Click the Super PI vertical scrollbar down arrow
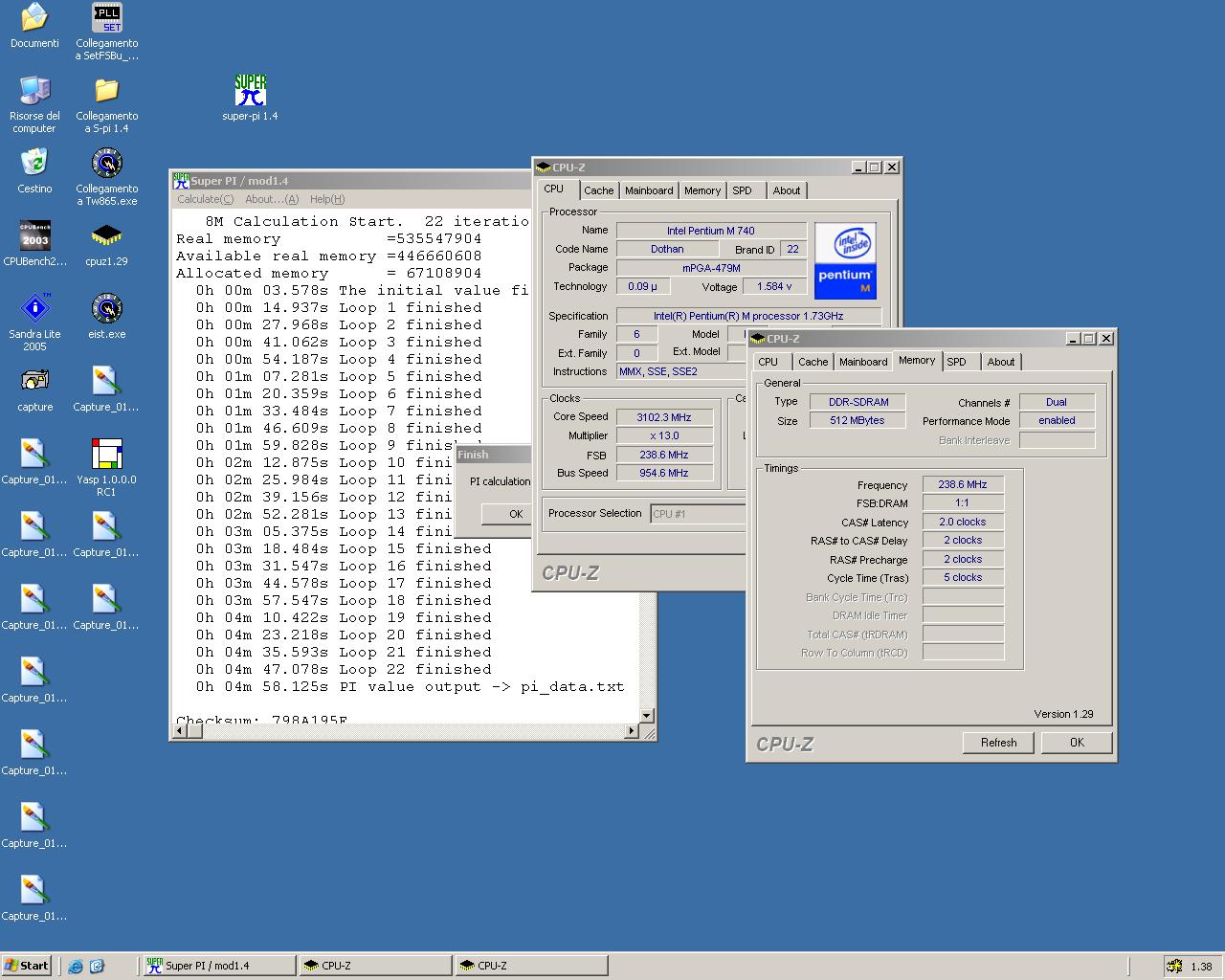The height and width of the screenshot is (980, 1225). click(x=647, y=715)
